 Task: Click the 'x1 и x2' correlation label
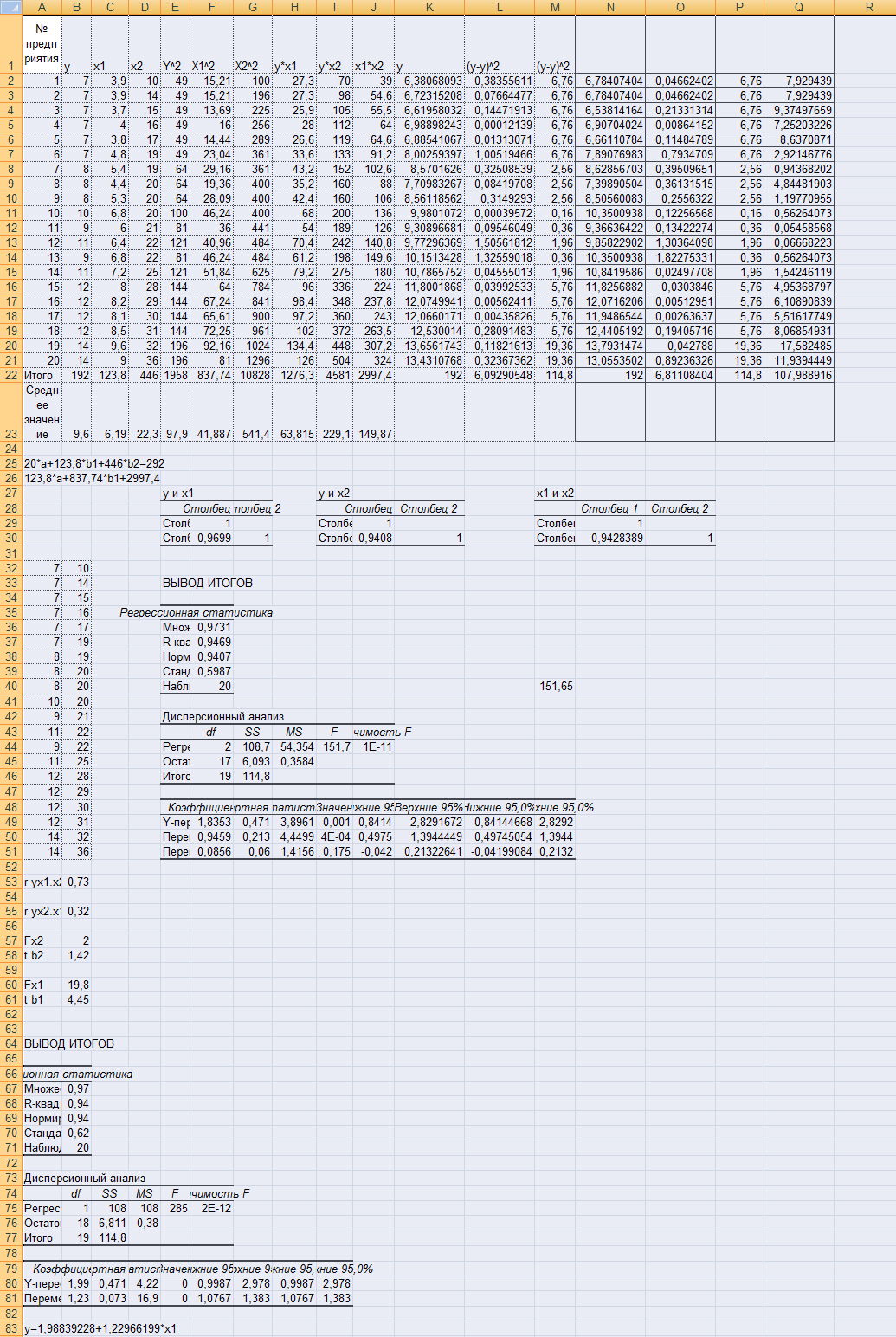point(555,493)
